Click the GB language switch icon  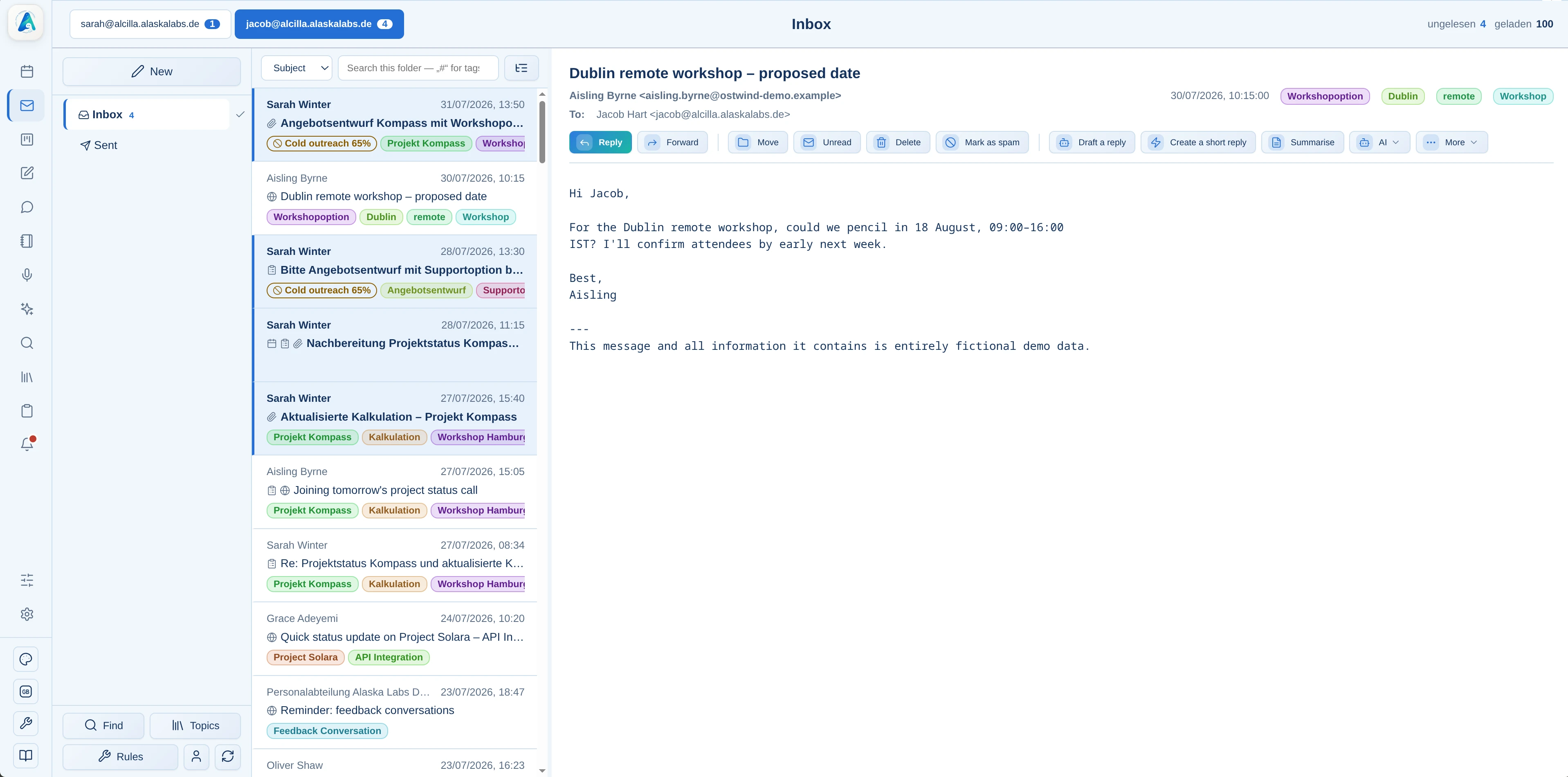click(x=26, y=692)
